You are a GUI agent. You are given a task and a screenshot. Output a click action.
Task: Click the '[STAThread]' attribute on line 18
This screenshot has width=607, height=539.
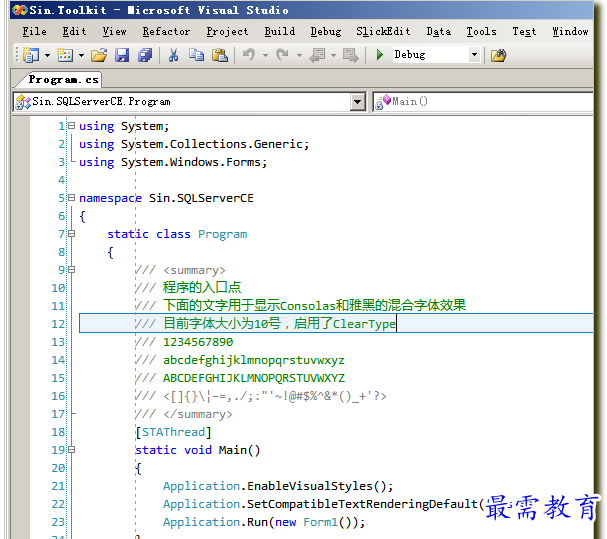(x=173, y=432)
